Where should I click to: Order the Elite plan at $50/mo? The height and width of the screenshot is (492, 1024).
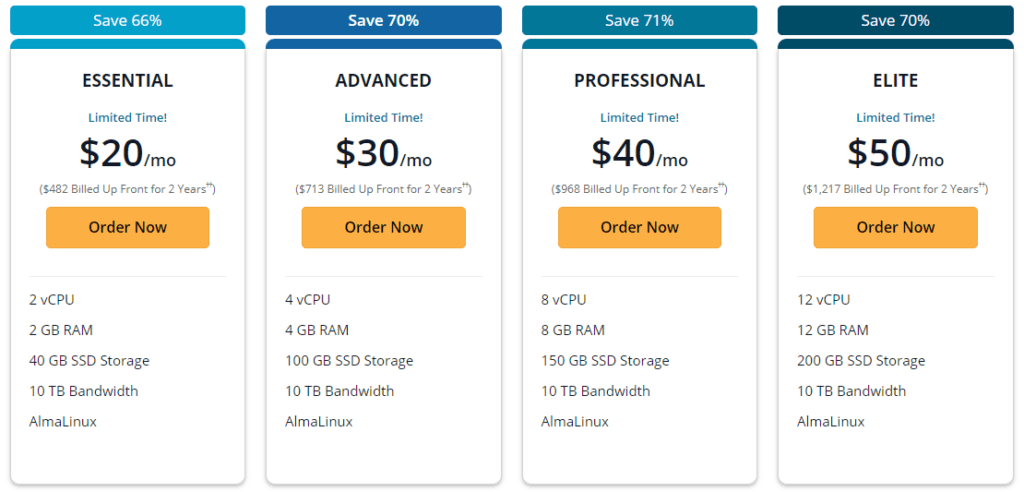point(895,227)
